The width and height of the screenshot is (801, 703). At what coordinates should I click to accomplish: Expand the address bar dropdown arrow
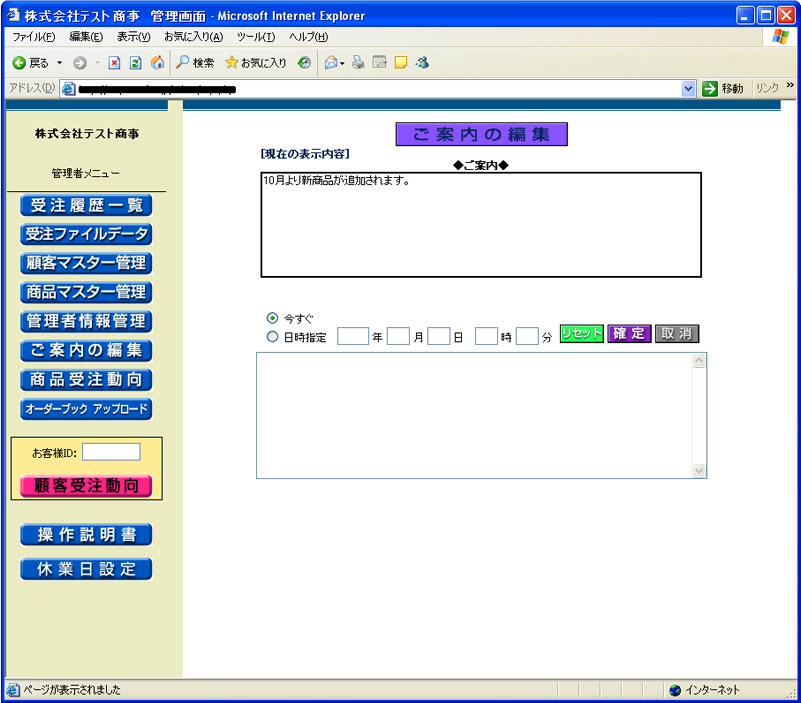pyautogui.click(x=688, y=89)
